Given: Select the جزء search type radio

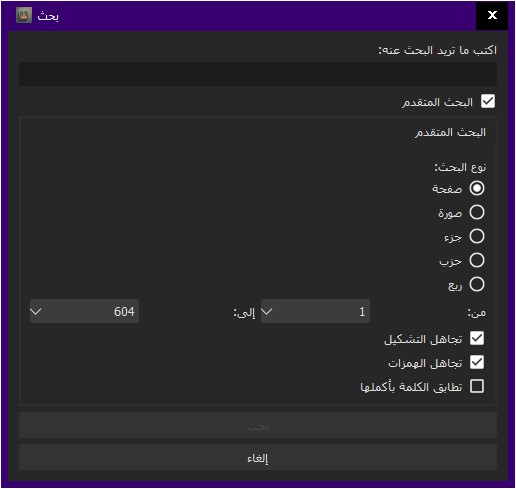Looking at the screenshot, I should (x=477, y=236).
